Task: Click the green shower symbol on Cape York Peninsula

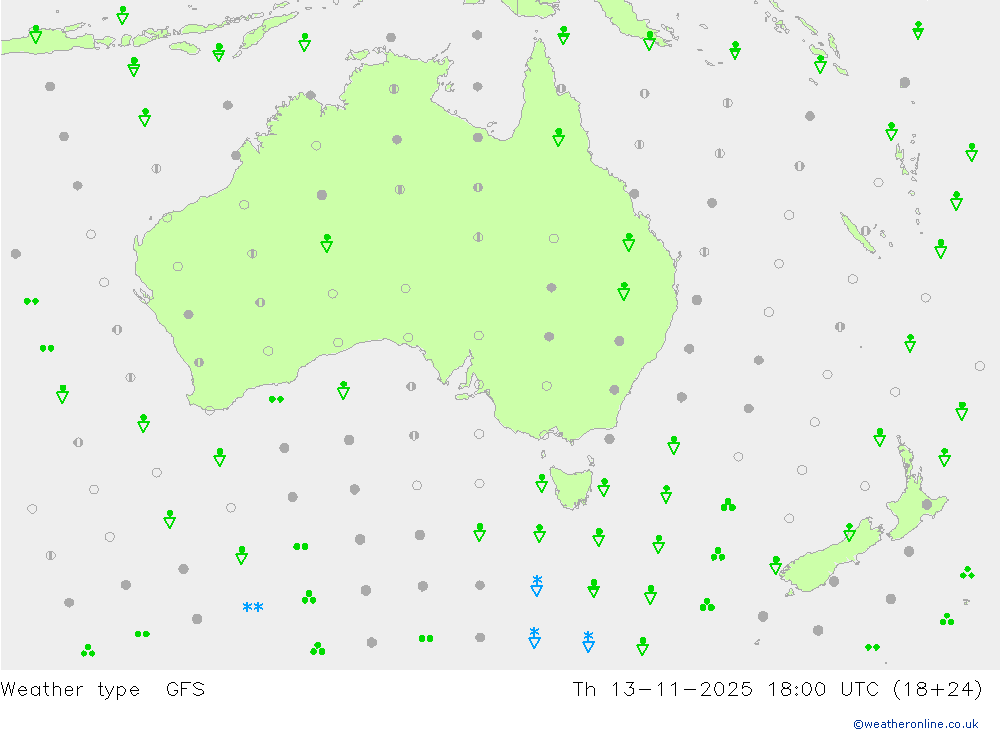Action: tap(559, 137)
